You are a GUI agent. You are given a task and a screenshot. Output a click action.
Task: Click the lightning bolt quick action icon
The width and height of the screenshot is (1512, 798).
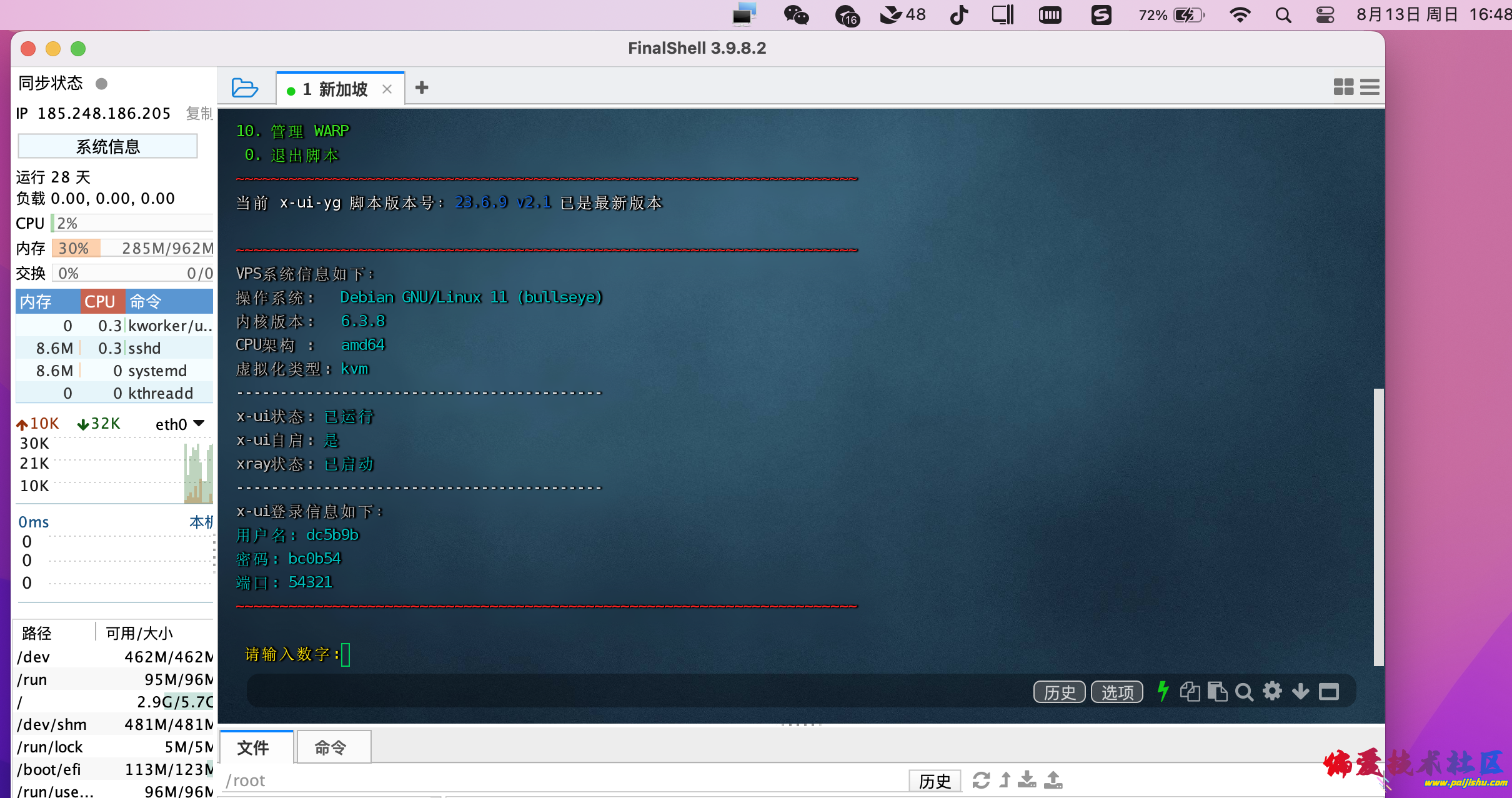pyautogui.click(x=1163, y=691)
